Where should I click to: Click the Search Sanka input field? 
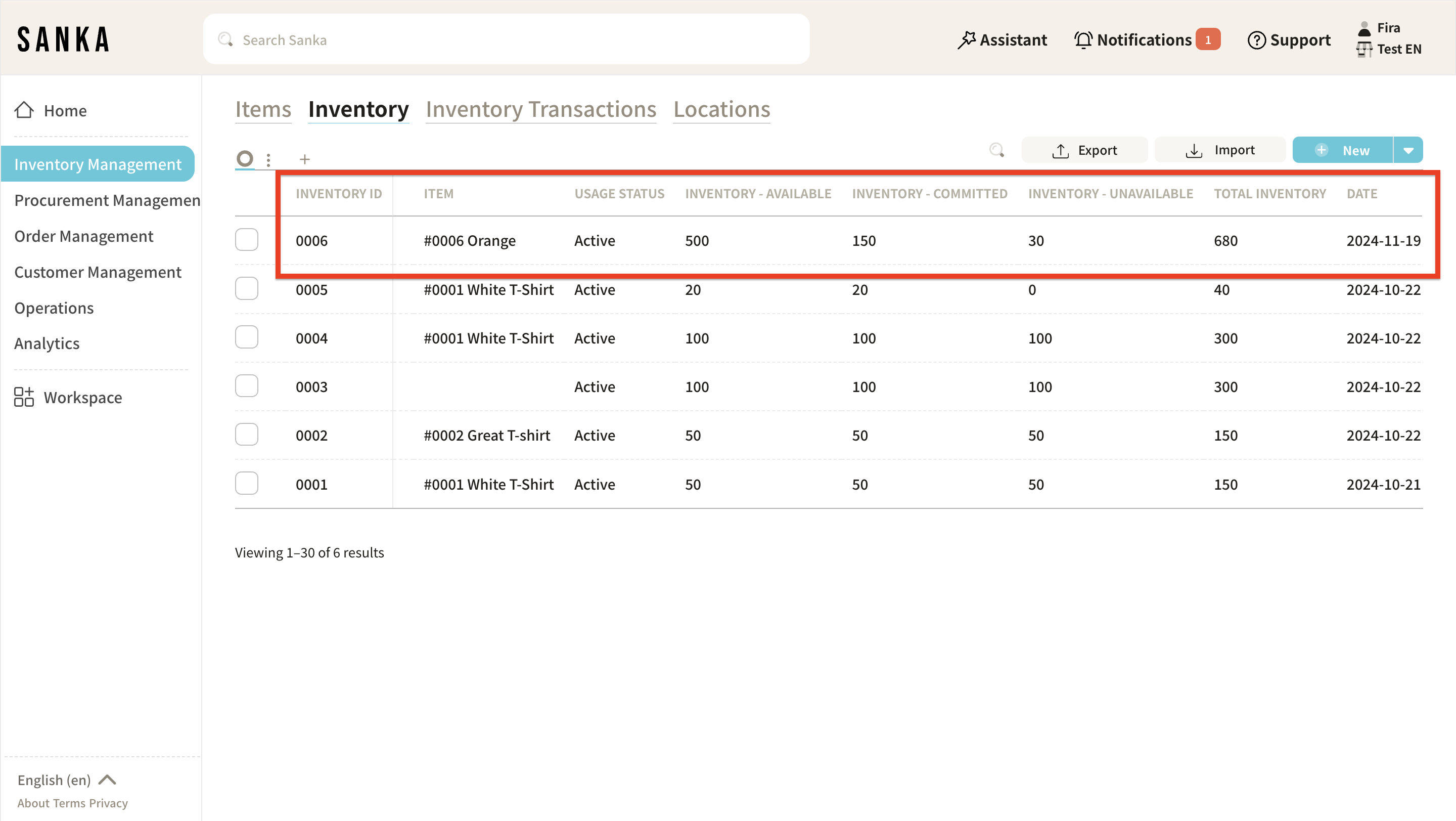(506, 39)
